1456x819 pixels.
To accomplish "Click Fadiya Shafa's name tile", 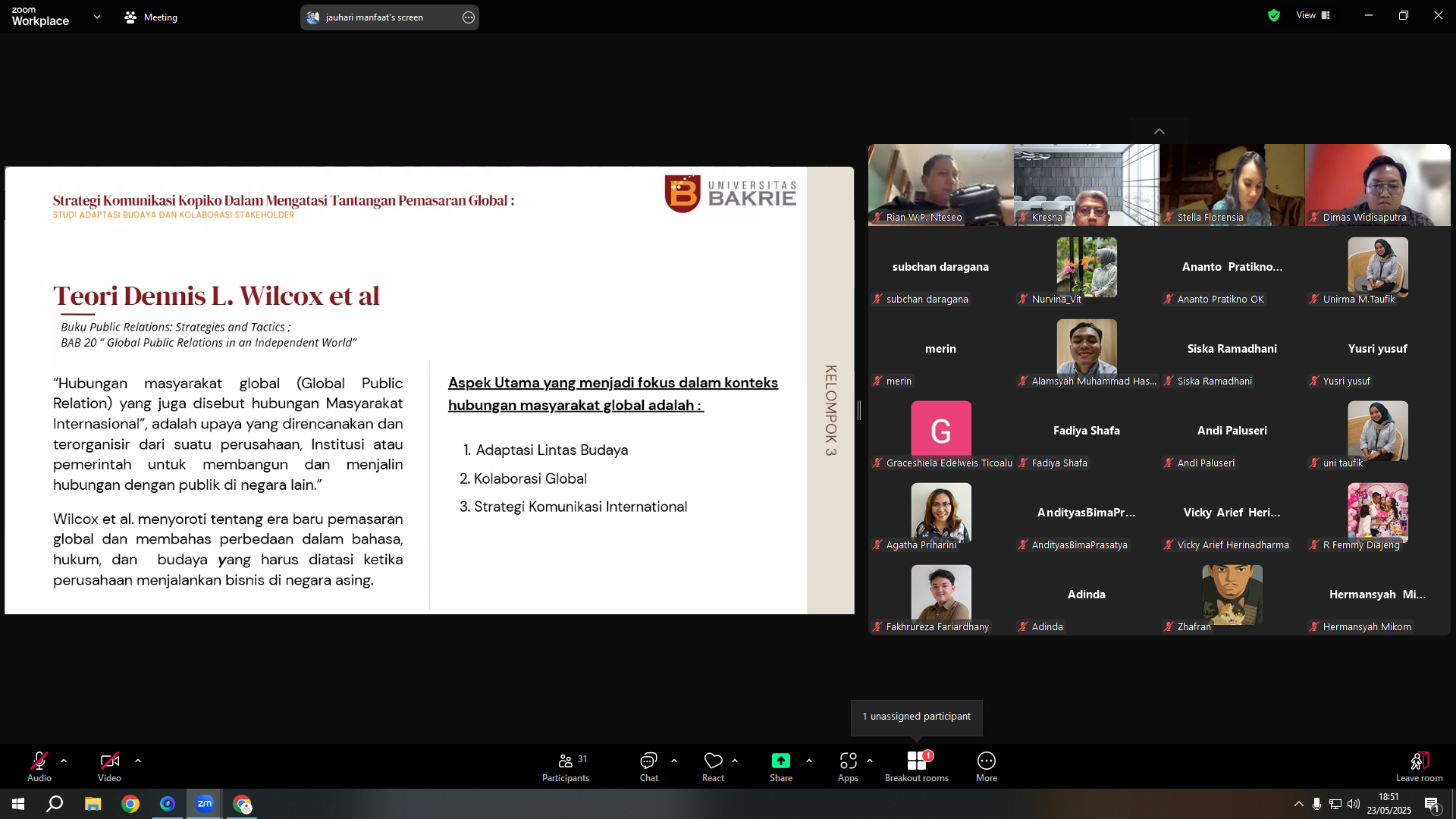I will (x=1086, y=431).
